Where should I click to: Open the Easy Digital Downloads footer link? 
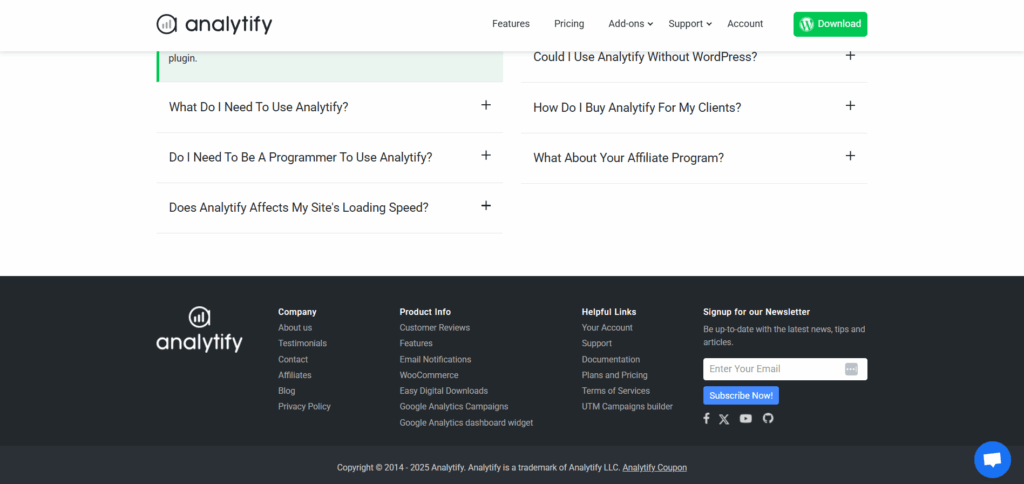pyautogui.click(x=443, y=391)
